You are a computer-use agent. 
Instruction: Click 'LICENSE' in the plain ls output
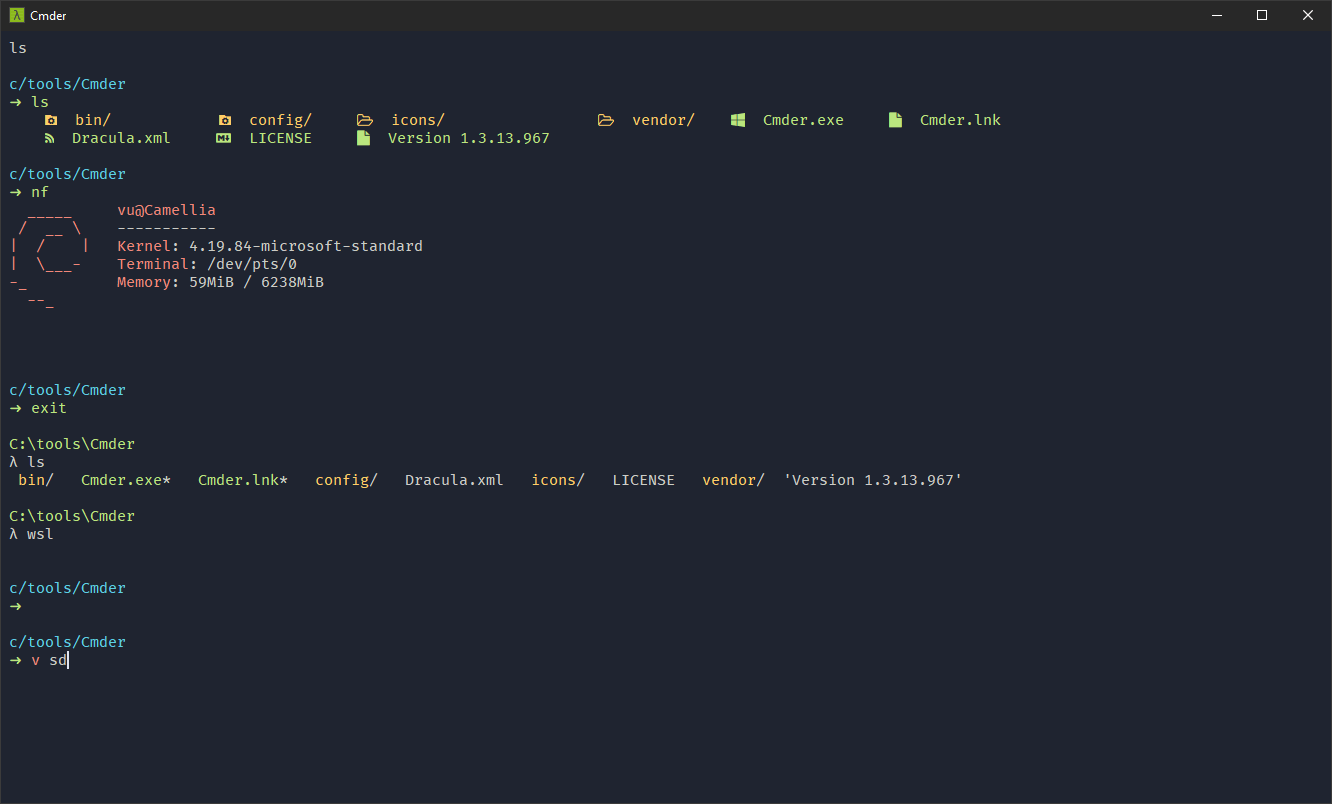click(643, 480)
